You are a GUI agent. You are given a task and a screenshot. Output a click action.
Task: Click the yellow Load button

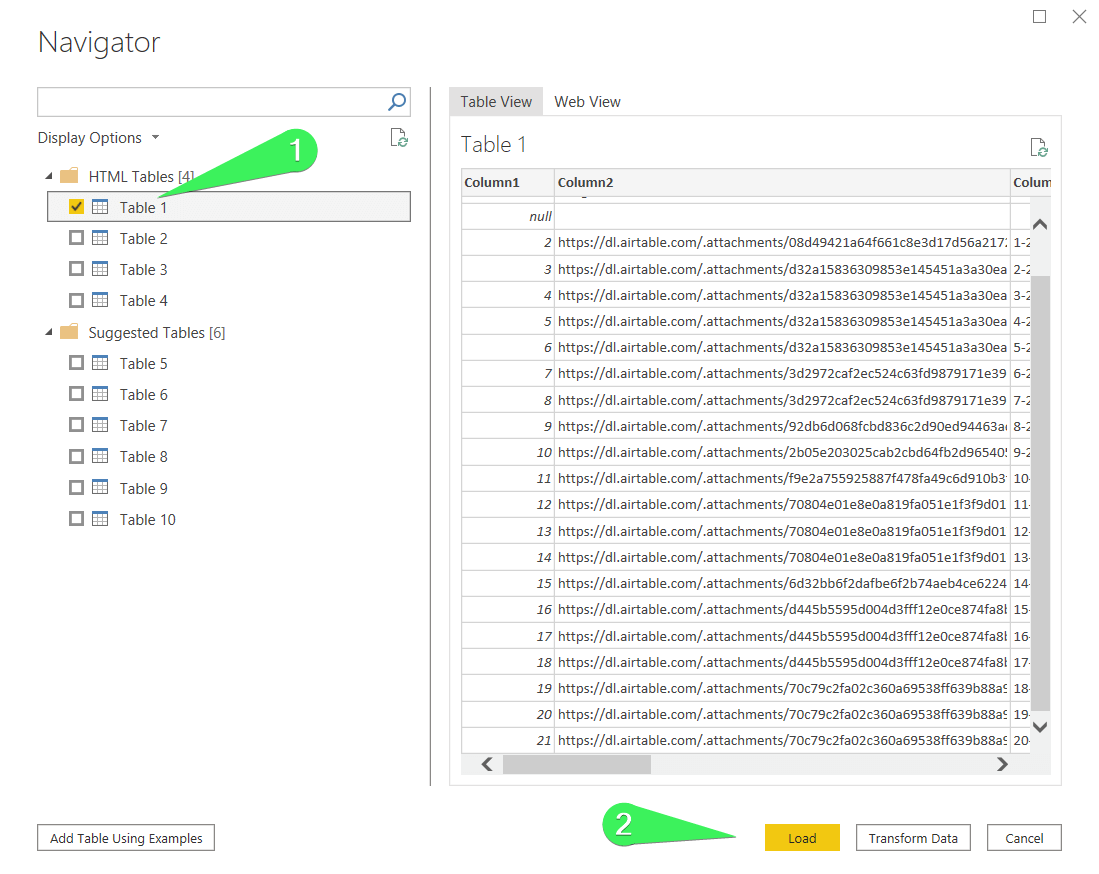click(802, 838)
